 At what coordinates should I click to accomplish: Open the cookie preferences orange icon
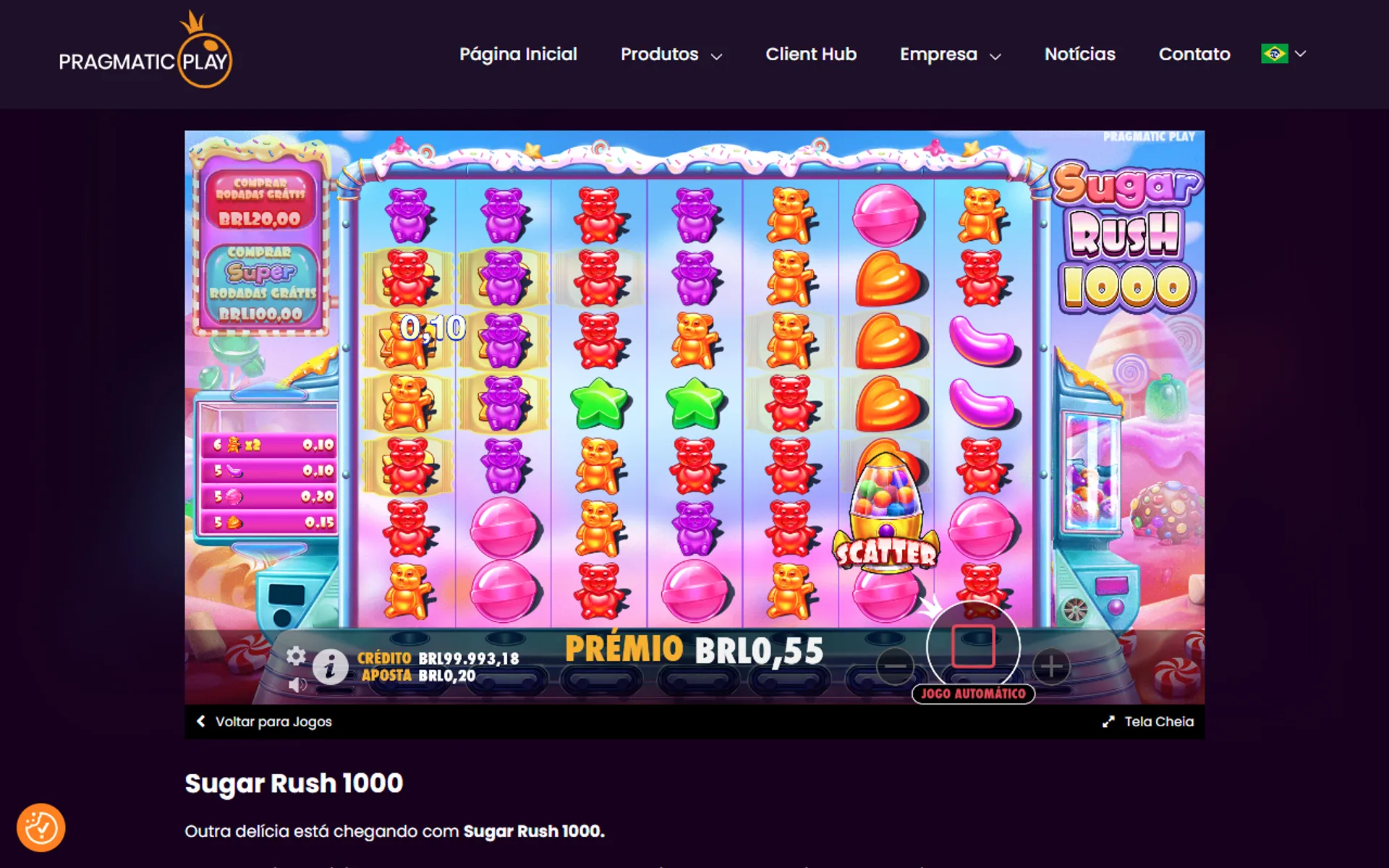pos(41,827)
